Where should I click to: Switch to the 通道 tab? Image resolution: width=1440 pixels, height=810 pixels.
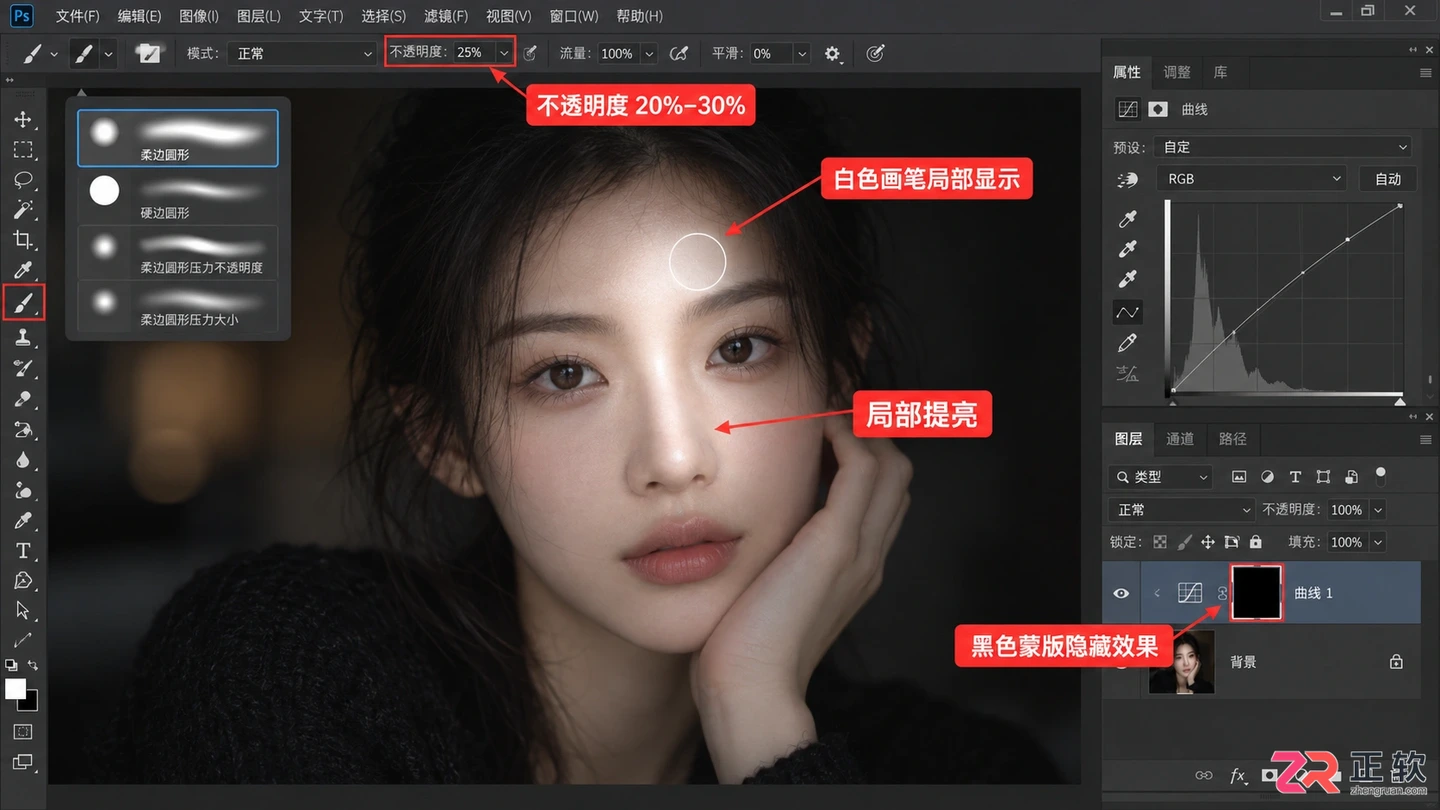1180,439
